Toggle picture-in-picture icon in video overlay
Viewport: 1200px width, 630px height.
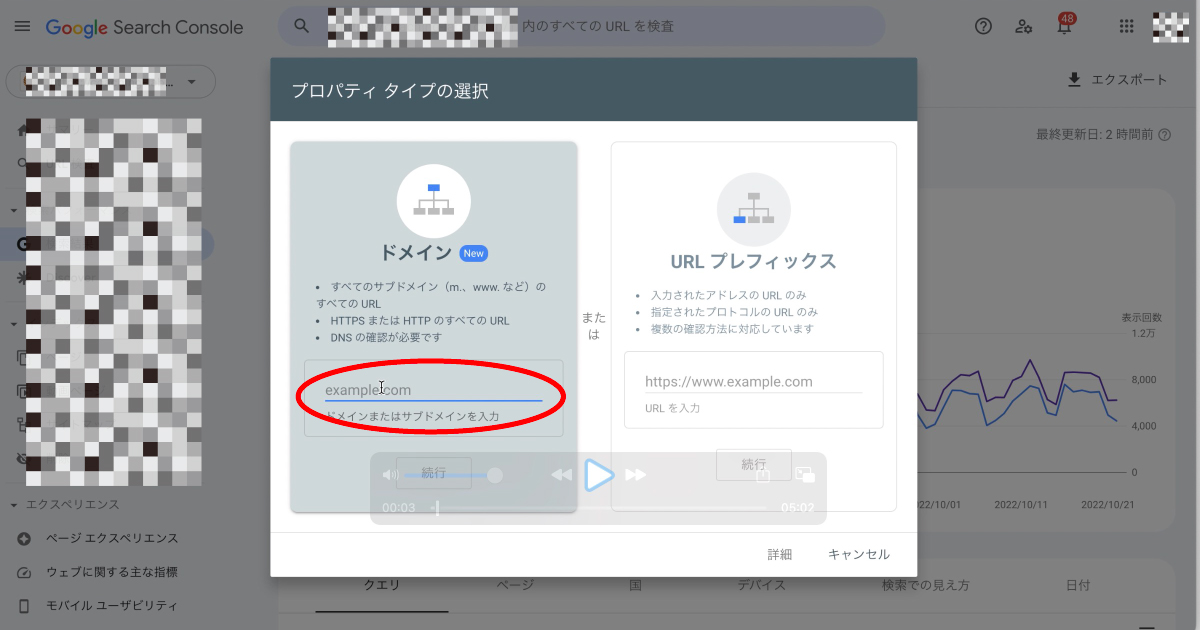[806, 475]
